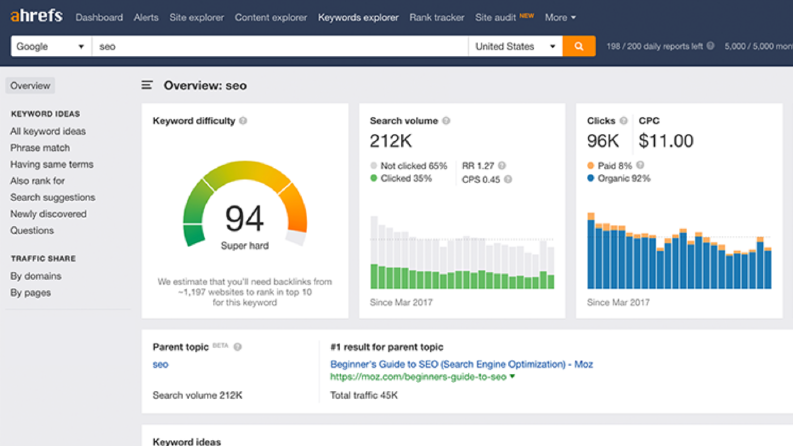Click the CPS 0.45 help icon
Screen dimensions: 793x446
click(x=508, y=179)
